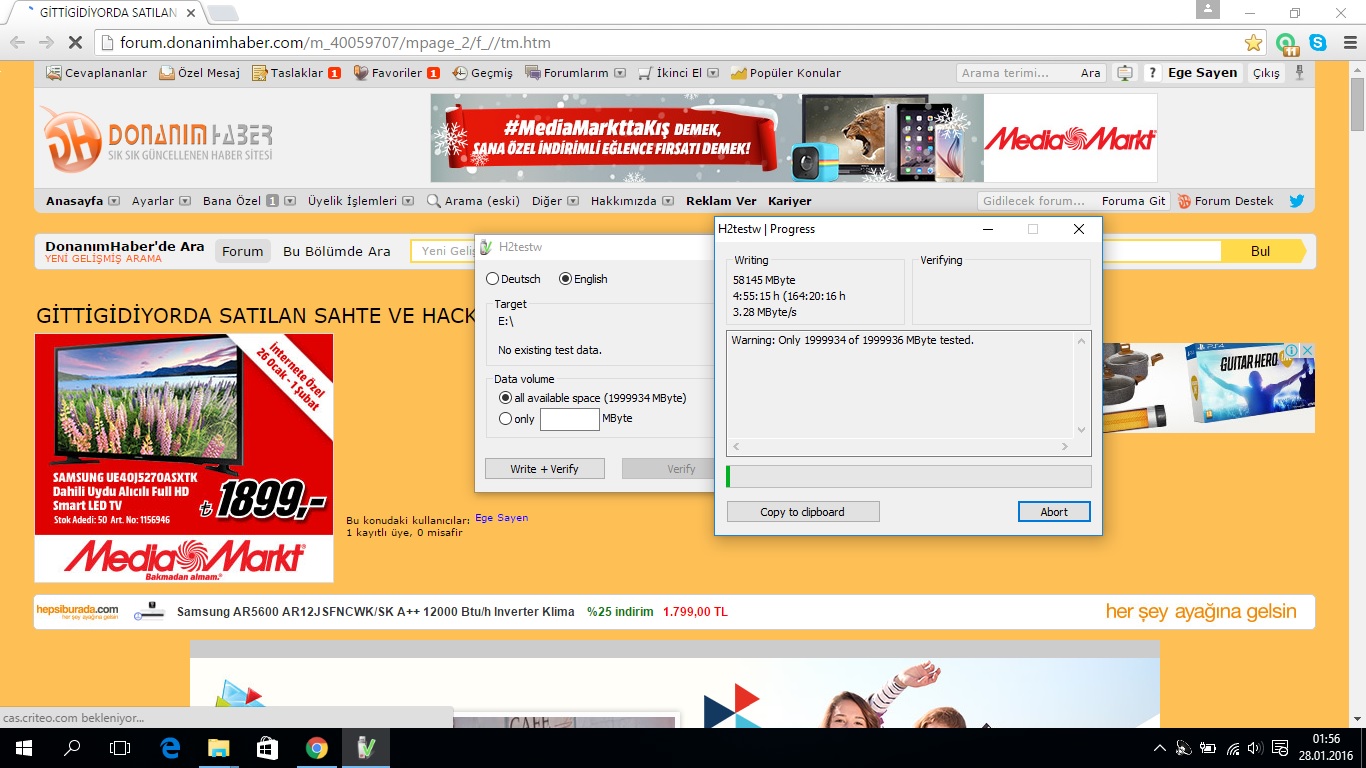Click Copy to clipboard in H2testw Progress
This screenshot has height=768, width=1366.
tap(803, 512)
